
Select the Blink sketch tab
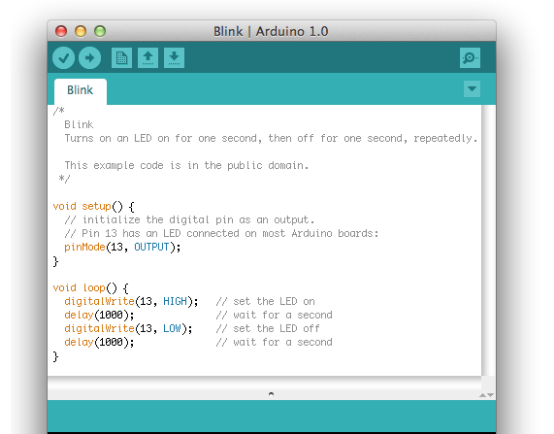[x=80, y=91]
